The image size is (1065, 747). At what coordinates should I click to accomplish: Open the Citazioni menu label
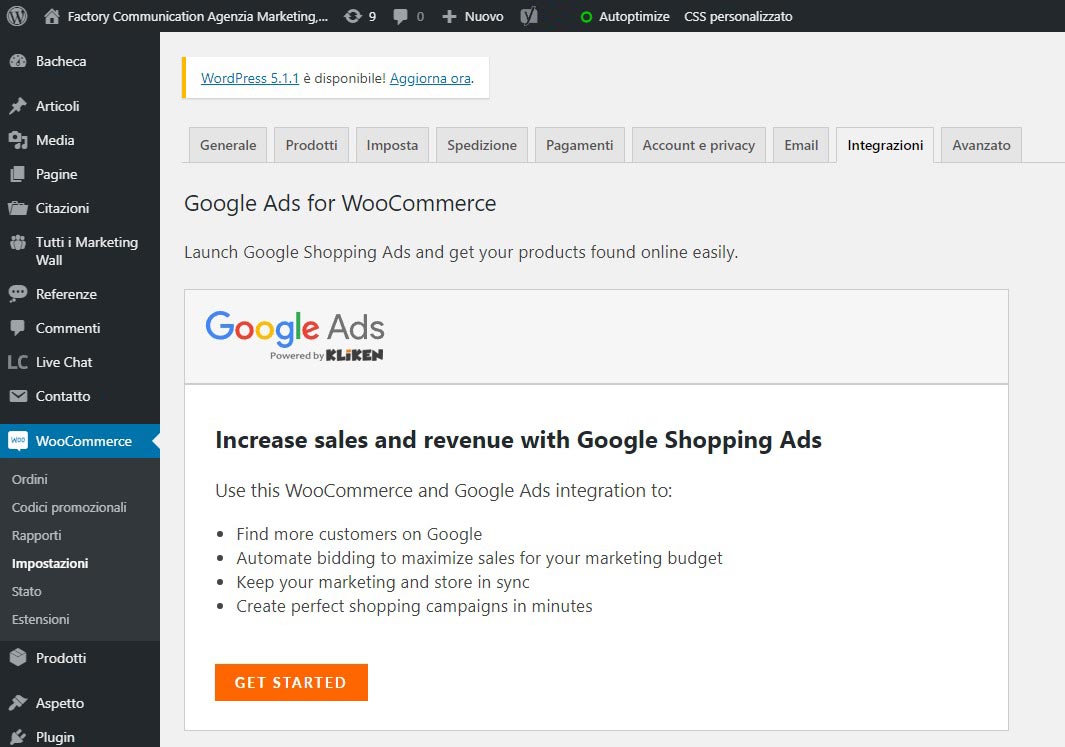coord(62,208)
